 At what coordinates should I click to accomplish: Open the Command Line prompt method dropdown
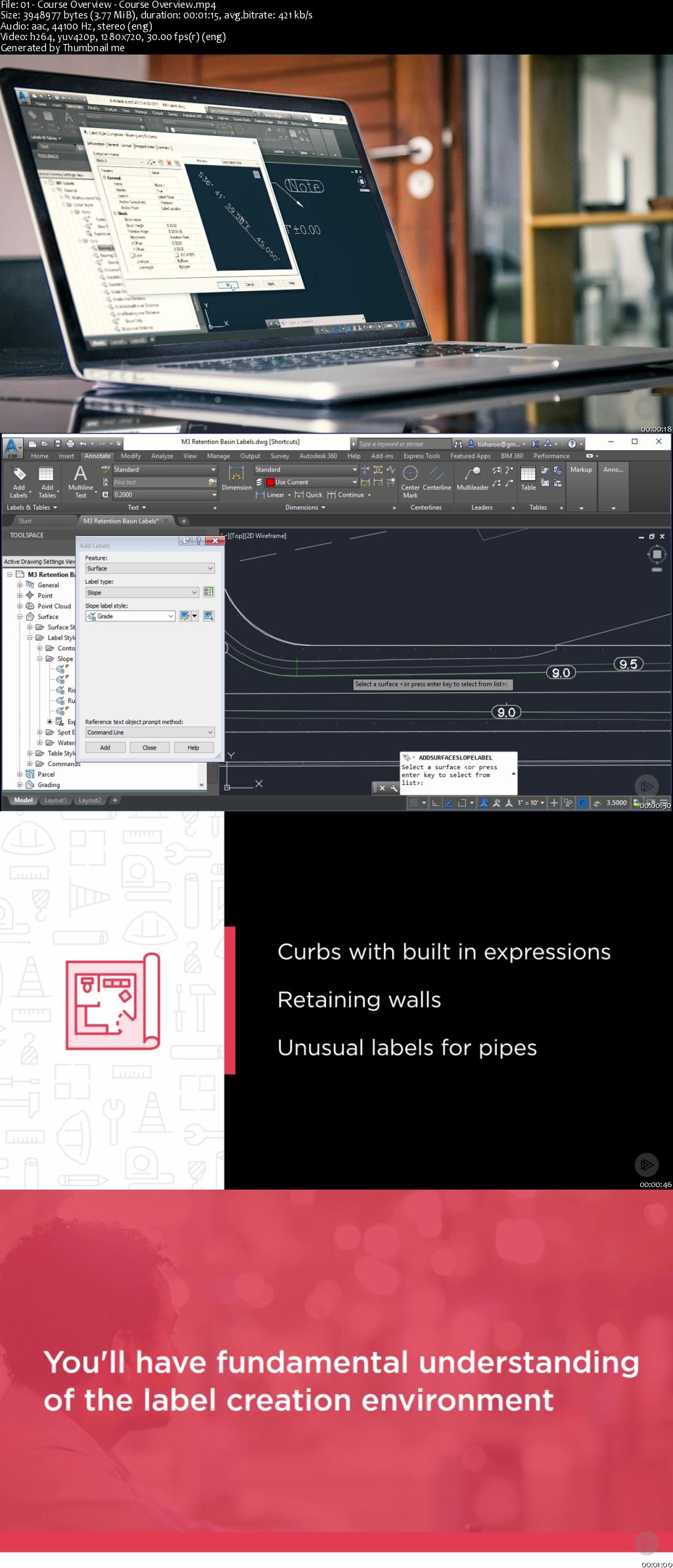click(150, 732)
